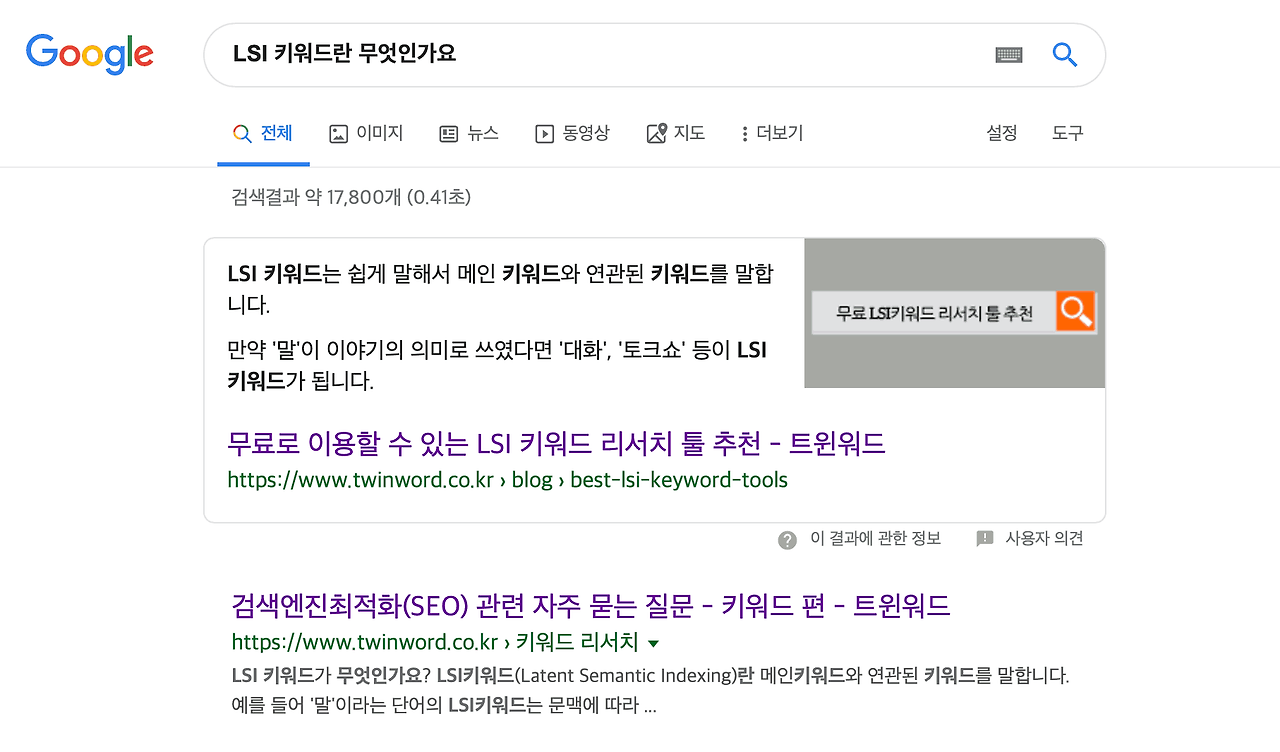This screenshot has width=1280, height=752.
Task: Click the twinword.co.kr › 키워드 리서치 URL
Action: tap(435, 642)
